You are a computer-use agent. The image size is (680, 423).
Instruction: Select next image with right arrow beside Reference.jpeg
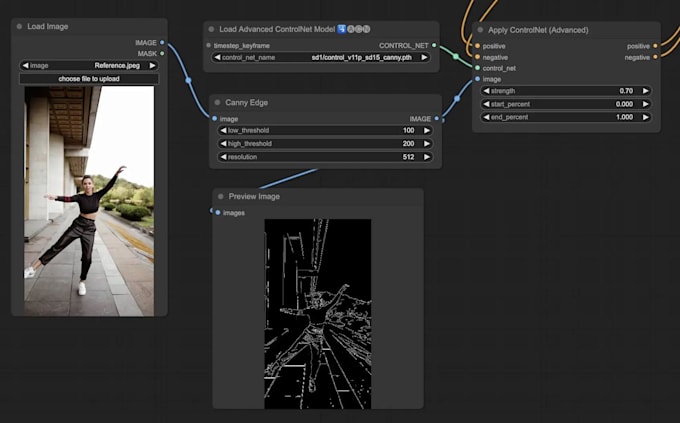[x=152, y=66]
